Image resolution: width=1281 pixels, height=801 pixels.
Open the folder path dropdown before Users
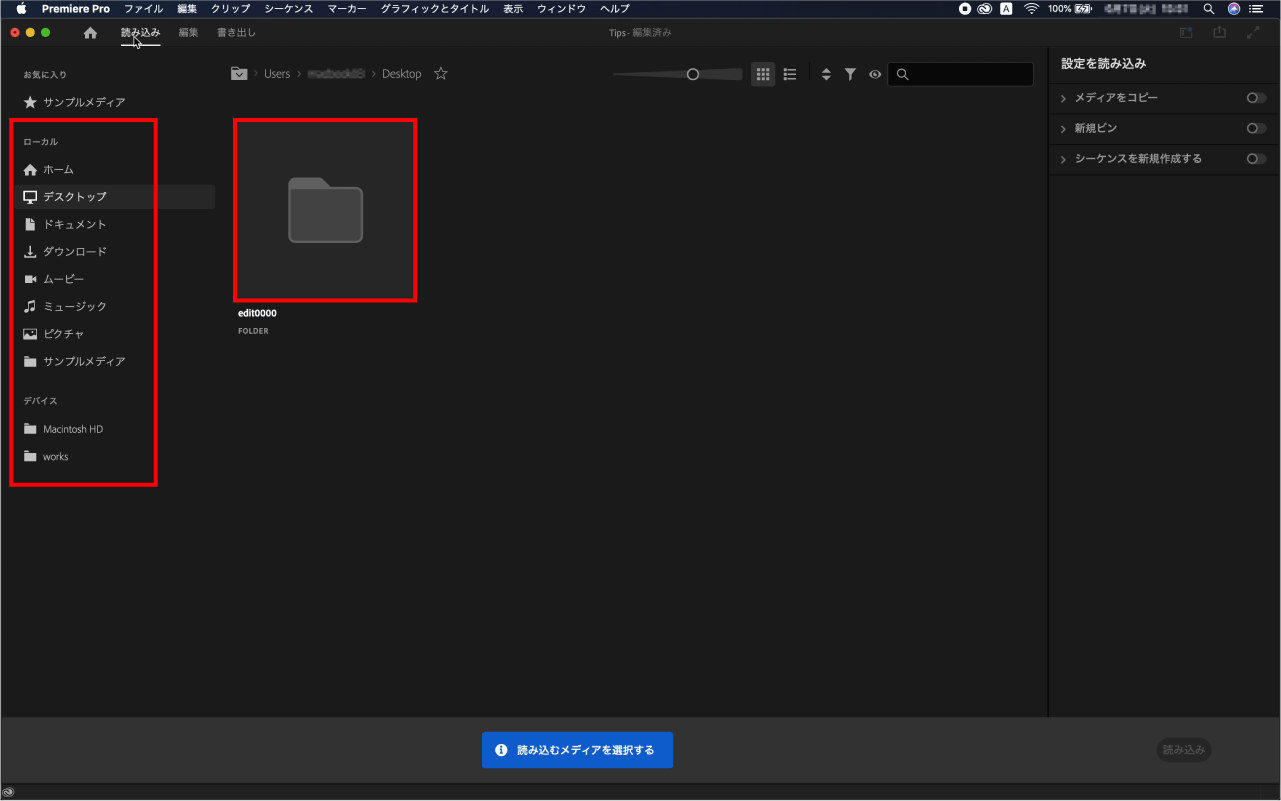click(239, 74)
